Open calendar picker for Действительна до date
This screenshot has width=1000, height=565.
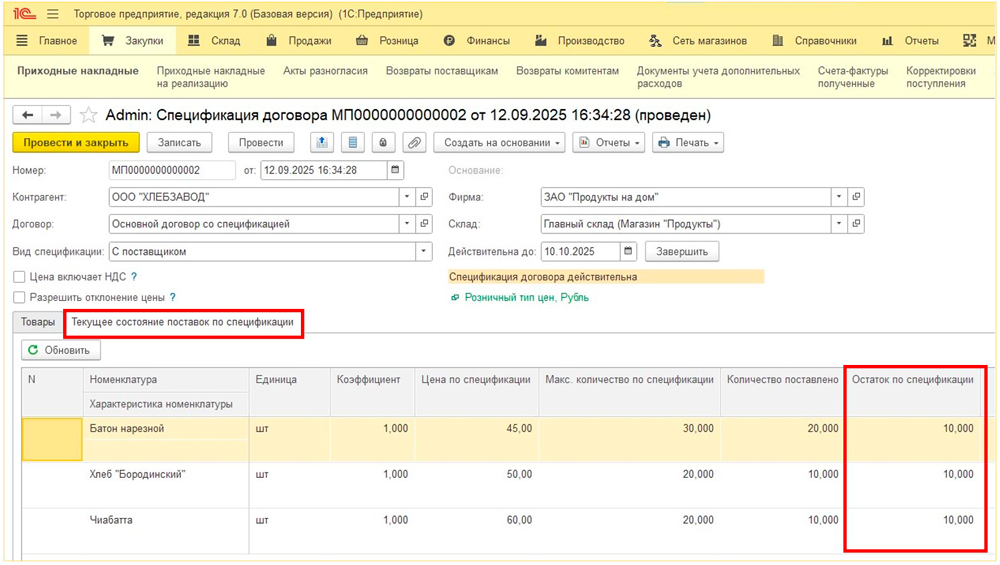pyautogui.click(x=628, y=252)
